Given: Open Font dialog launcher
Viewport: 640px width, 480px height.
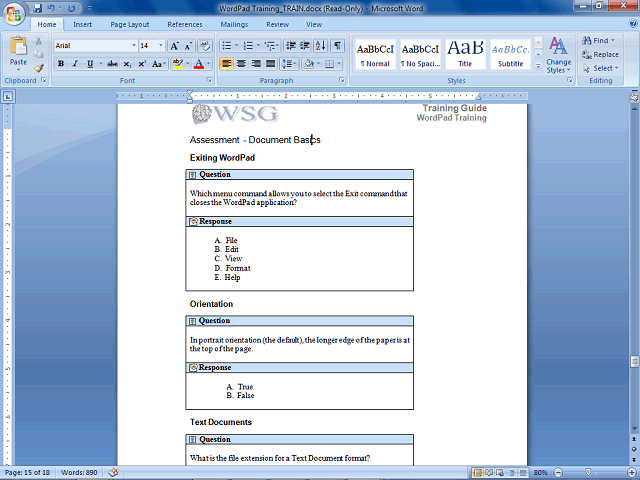Looking at the screenshot, I should point(209,80).
